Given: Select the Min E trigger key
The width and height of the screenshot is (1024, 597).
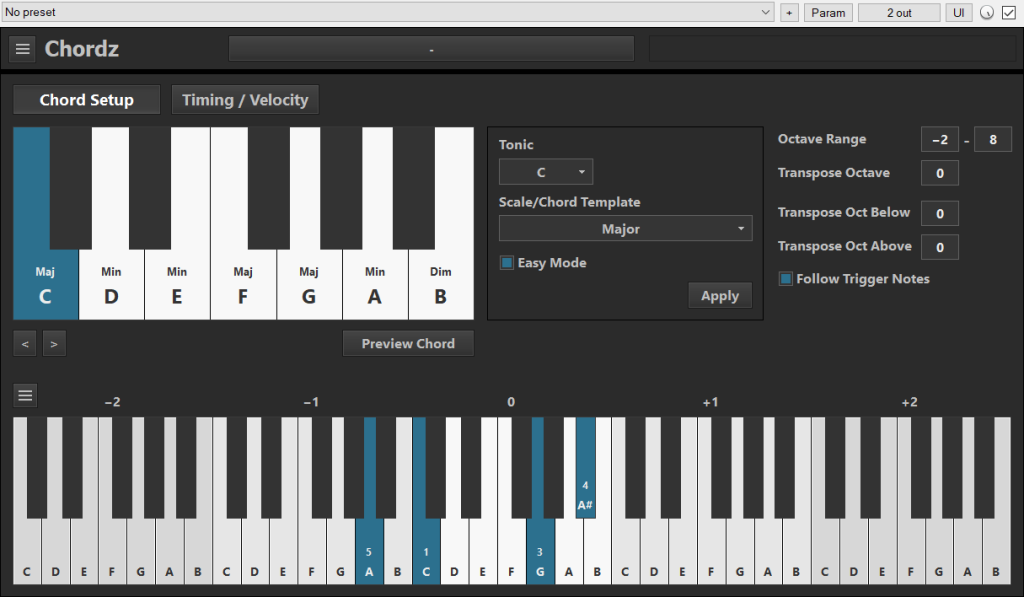Looking at the screenshot, I should 177,285.
